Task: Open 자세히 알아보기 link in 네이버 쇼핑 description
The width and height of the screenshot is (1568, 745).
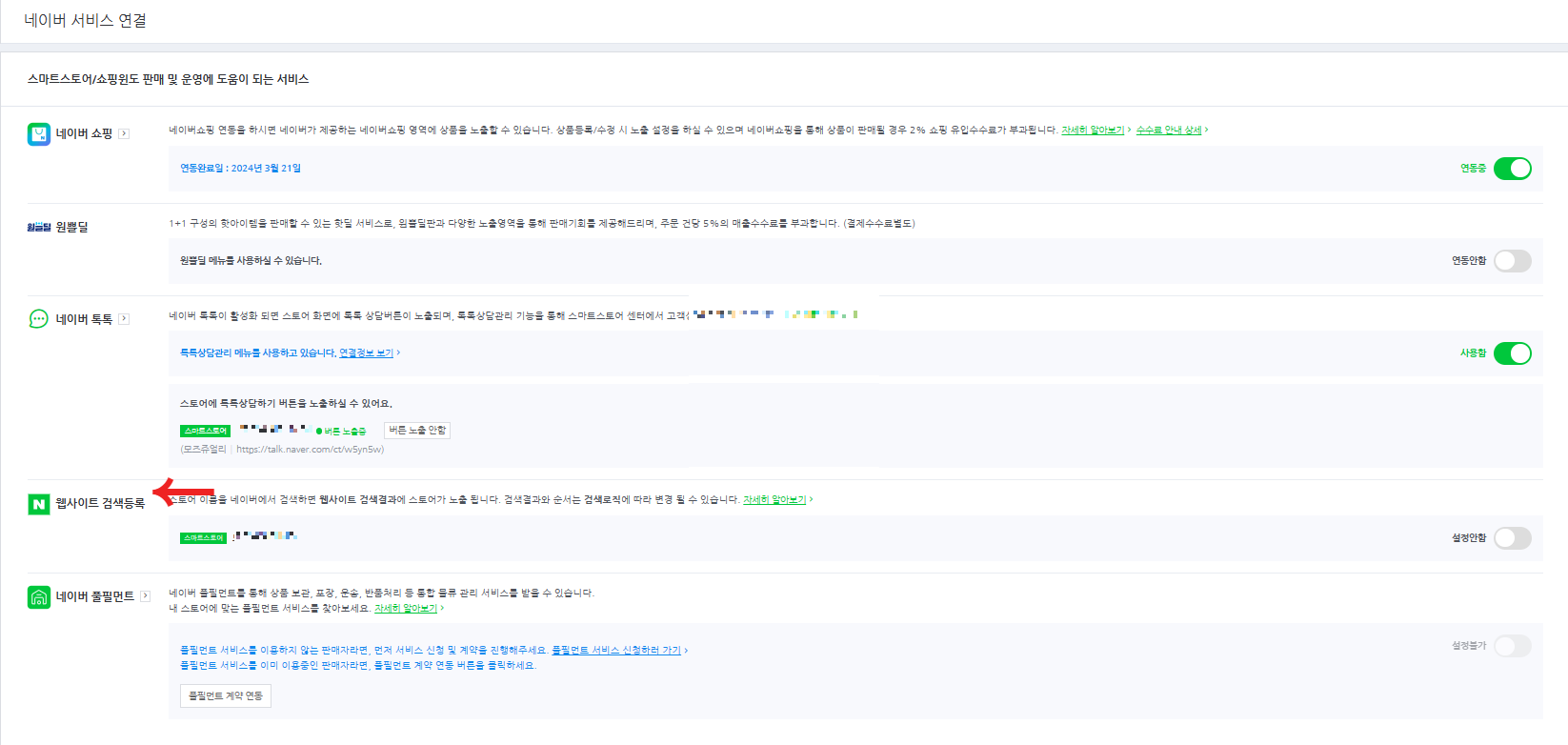Action: point(1094,130)
